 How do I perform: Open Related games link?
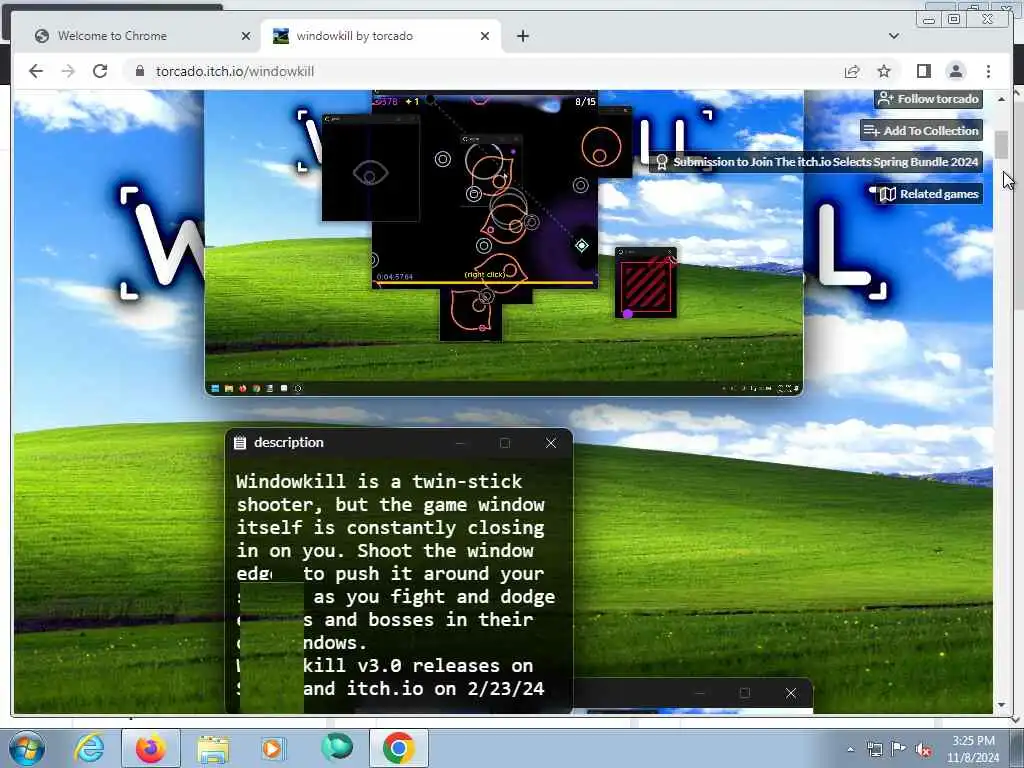point(929,194)
